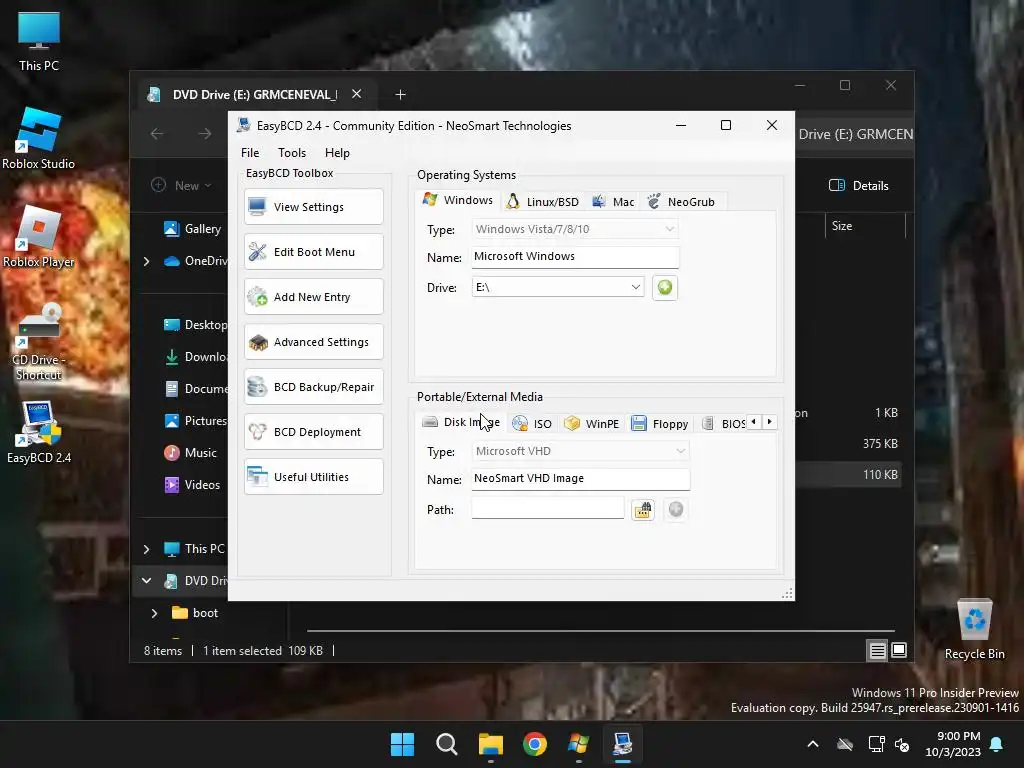Click Back arrow in File Explorer
Viewport: 1024px width, 768px height.
click(157, 134)
